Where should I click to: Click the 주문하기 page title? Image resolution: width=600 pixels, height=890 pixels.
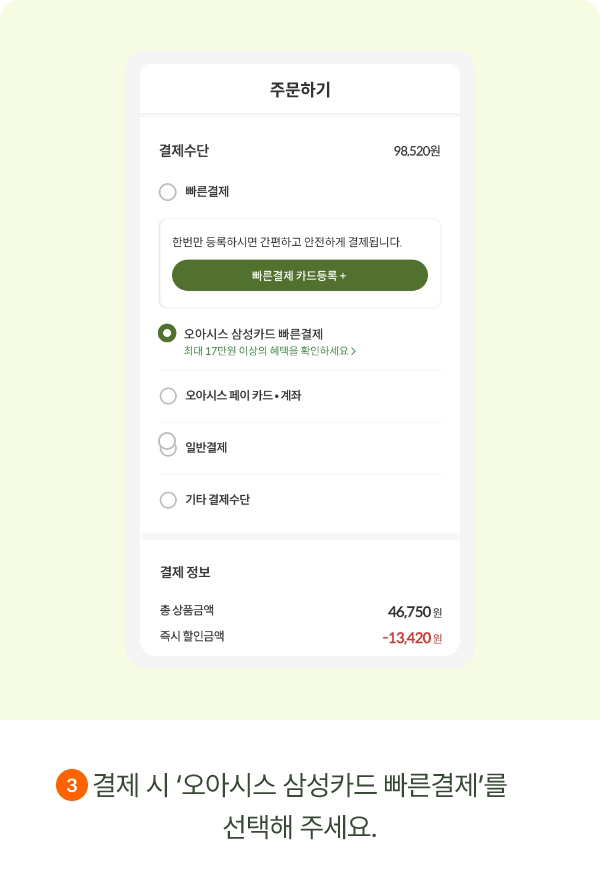[300, 90]
